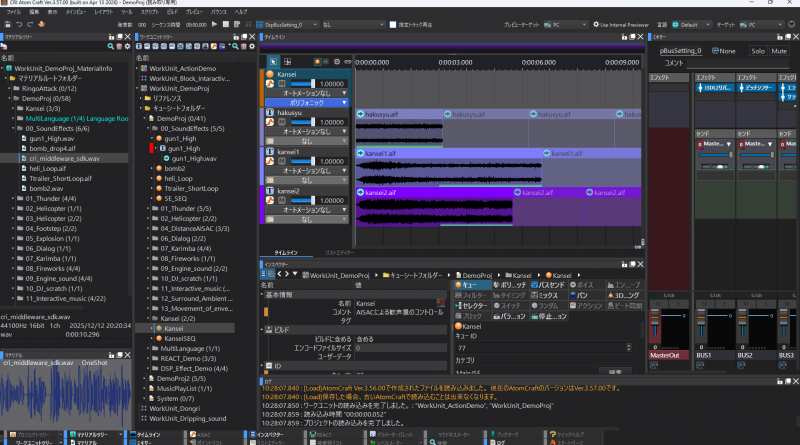Mute the hakusyu track
The image size is (800, 445).
pyautogui.click(x=282, y=122)
